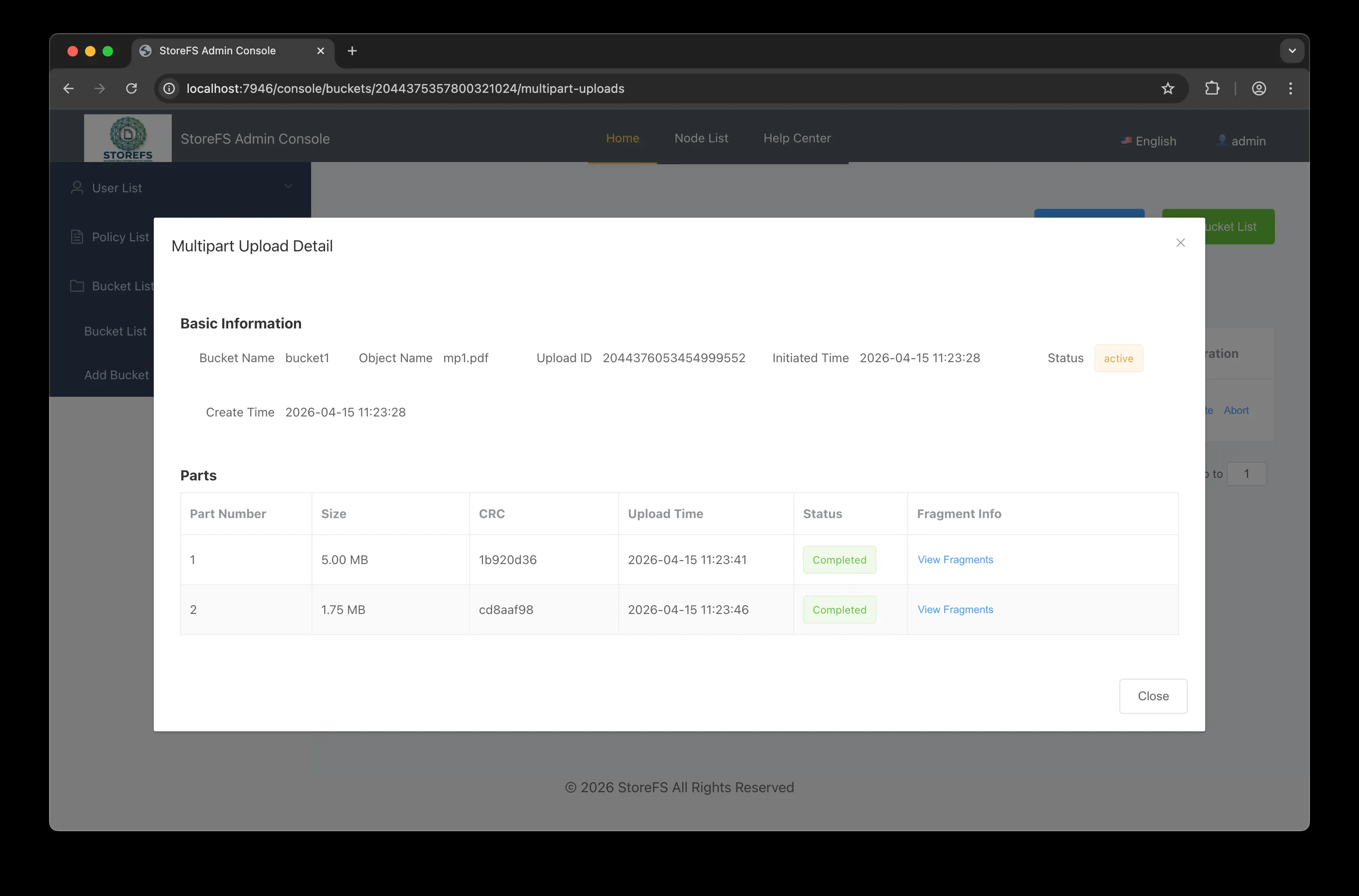Image resolution: width=1359 pixels, height=896 pixels.
Task: Click the Basic Information heading
Action: point(241,324)
